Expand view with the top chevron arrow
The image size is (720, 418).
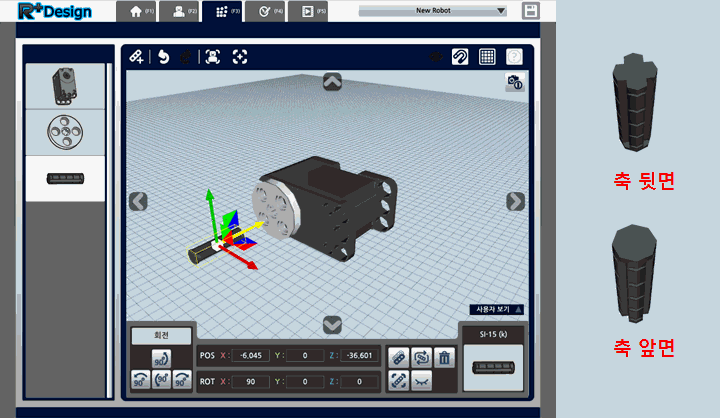(x=333, y=82)
